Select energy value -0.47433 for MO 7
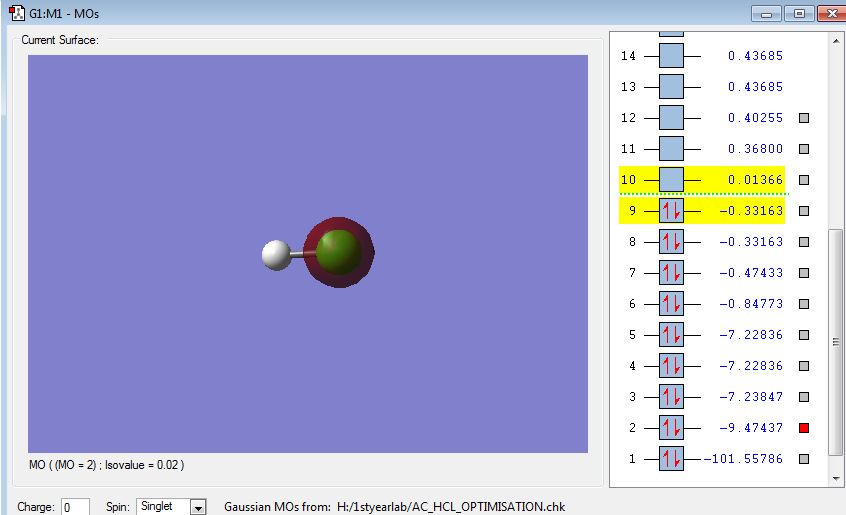Viewport: 846px width, 515px height. point(749,273)
